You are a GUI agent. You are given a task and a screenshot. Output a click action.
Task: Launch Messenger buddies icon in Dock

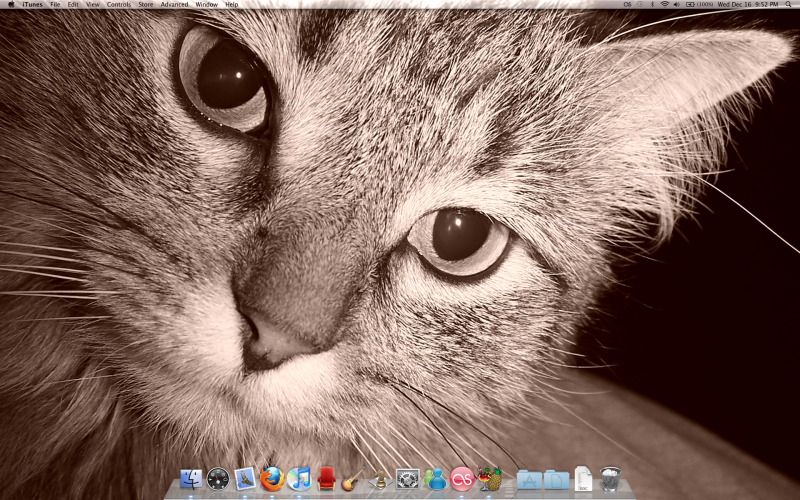[x=435, y=480]
